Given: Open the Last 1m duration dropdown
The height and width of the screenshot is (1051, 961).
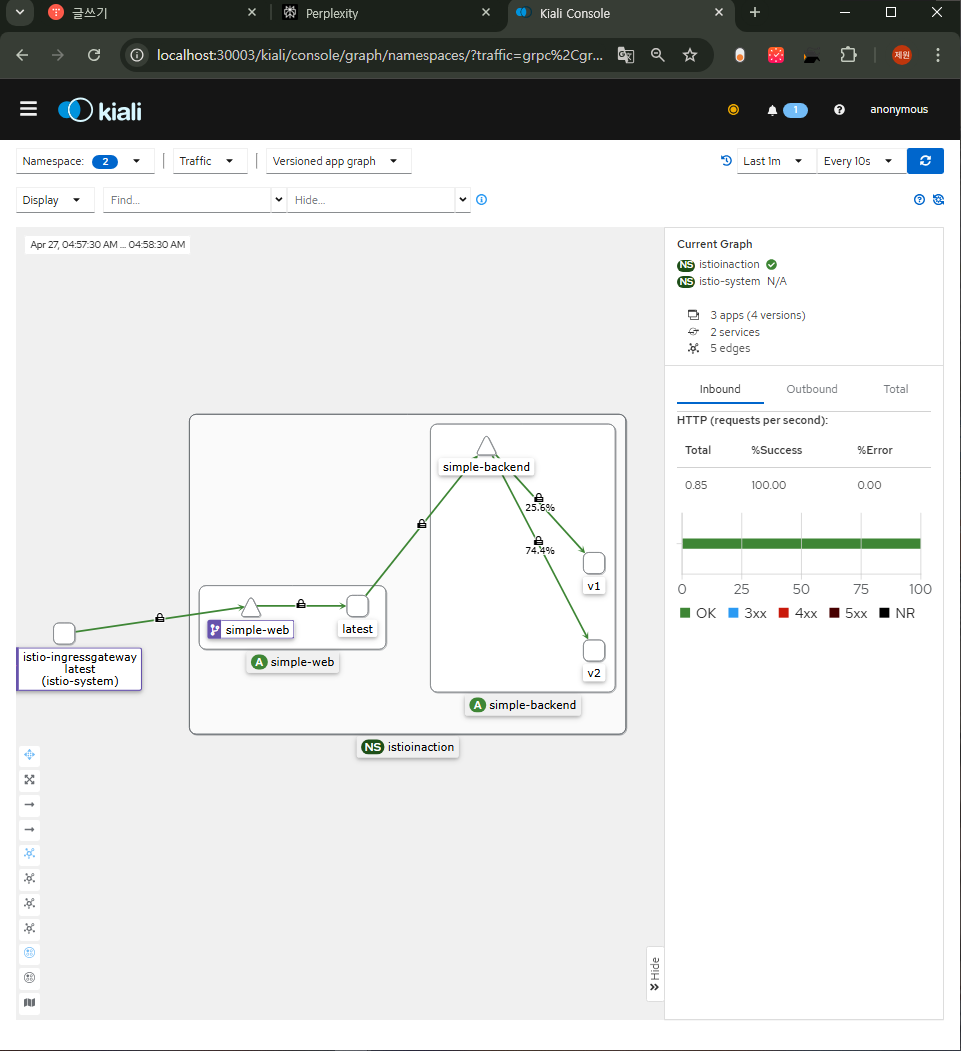Looking at the screenshot, I should pyautogui.click(x=776, y=161).
